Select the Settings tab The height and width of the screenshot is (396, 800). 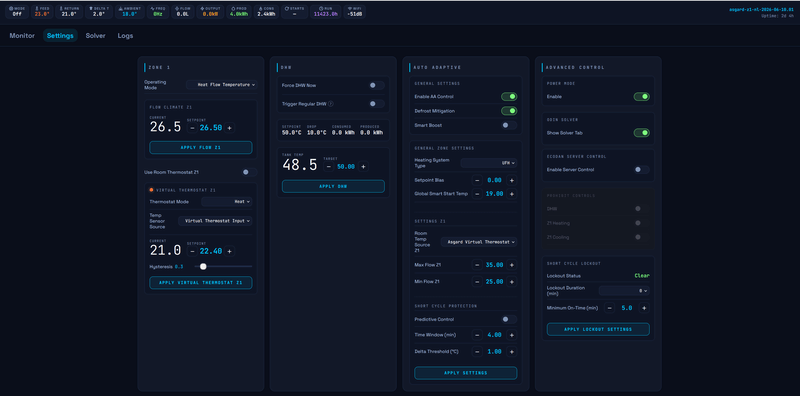coord(60,36)
